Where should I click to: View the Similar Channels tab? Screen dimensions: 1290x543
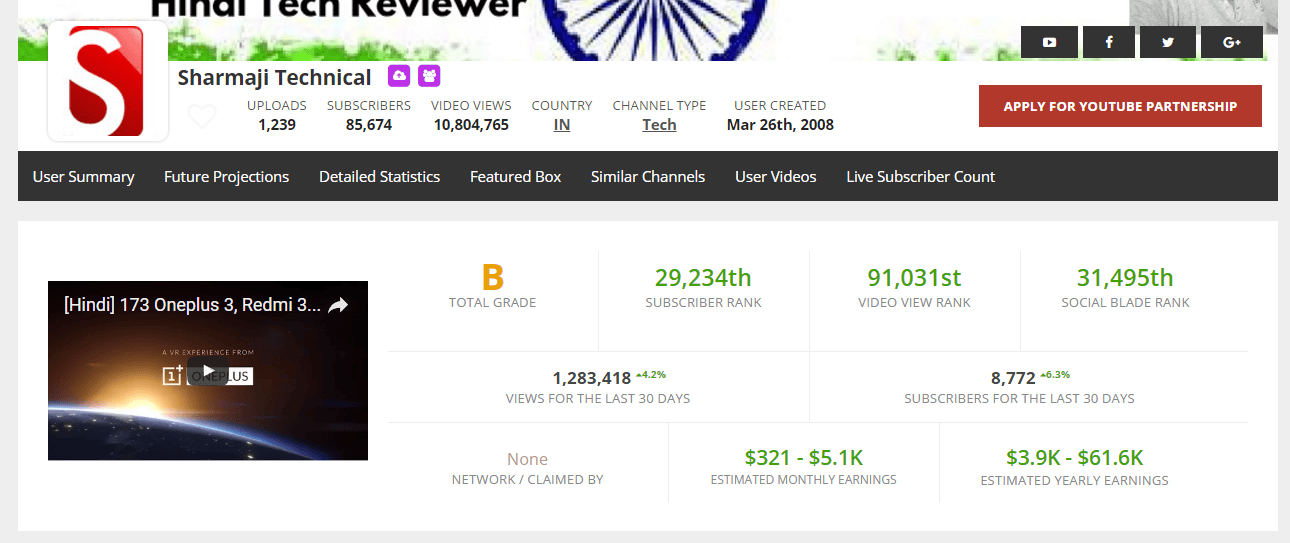click(x=648, y=176)
